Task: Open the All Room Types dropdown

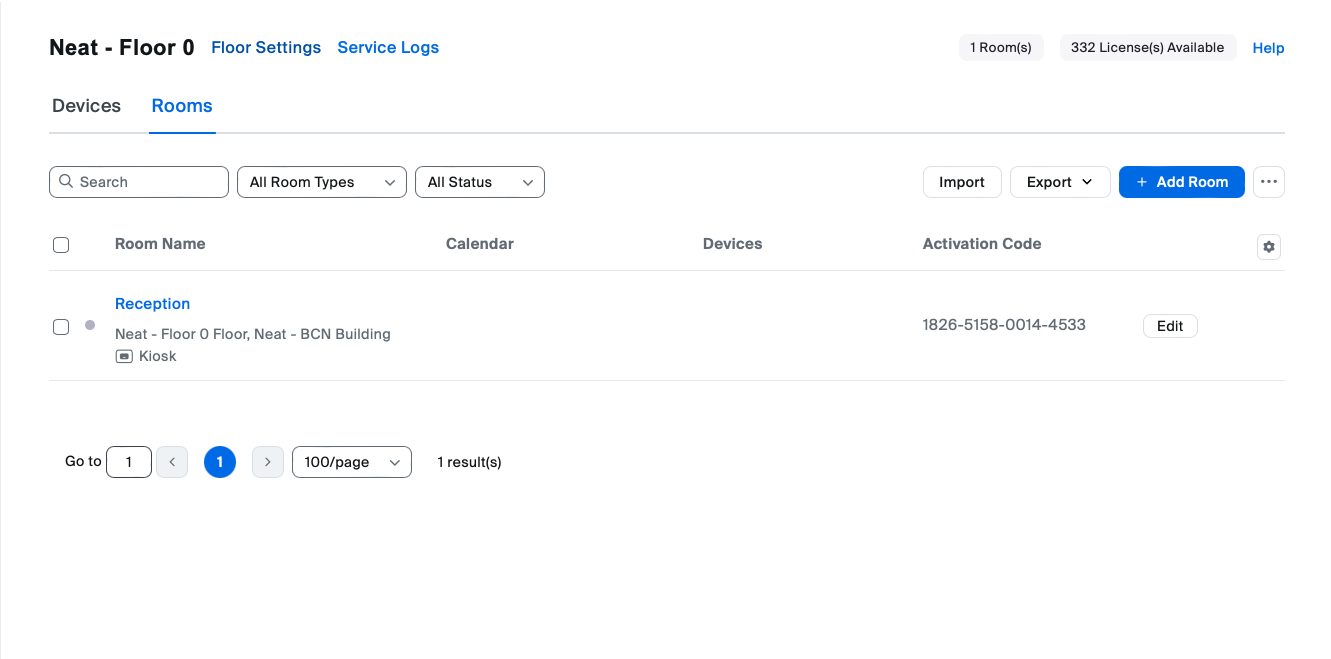Action: pos(322,182)
